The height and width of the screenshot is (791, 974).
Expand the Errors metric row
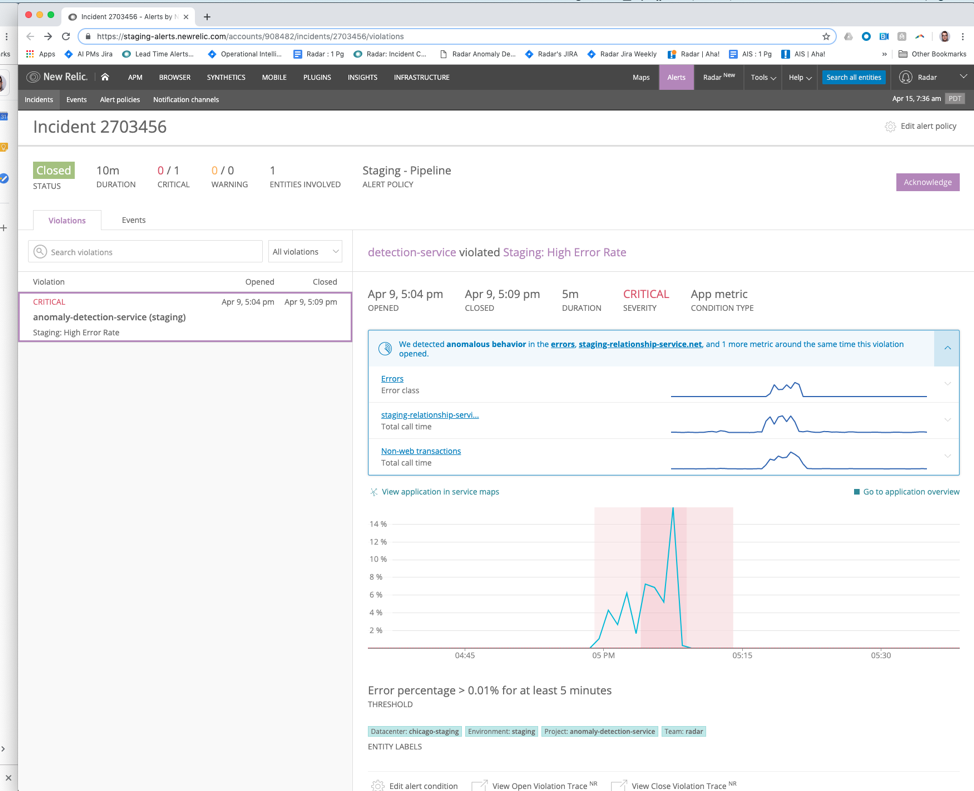[x=947, y=383]
